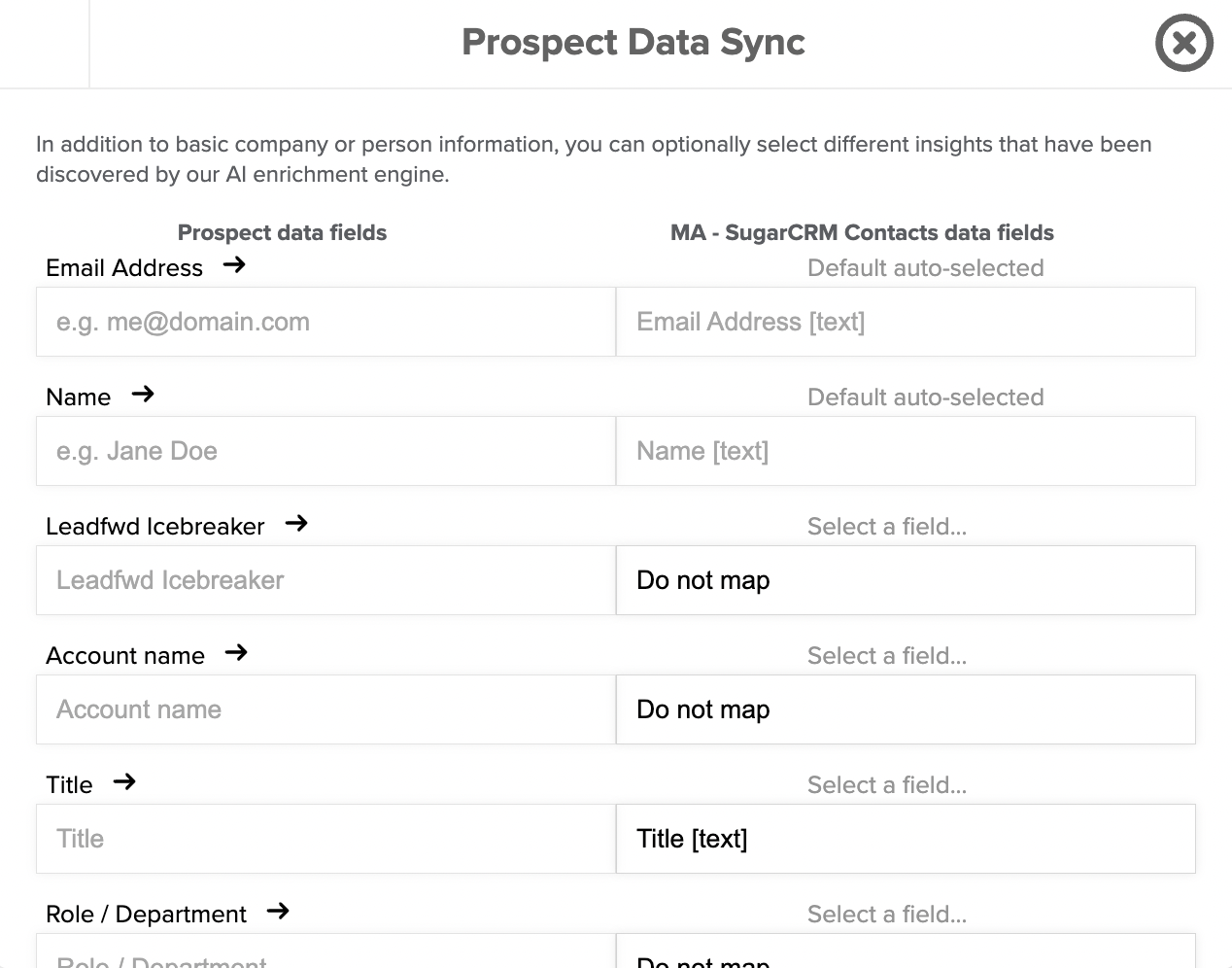Click the arrow icon beside Email Address
This screenshot has width=1232, height=968.
(x=234, y=264)
